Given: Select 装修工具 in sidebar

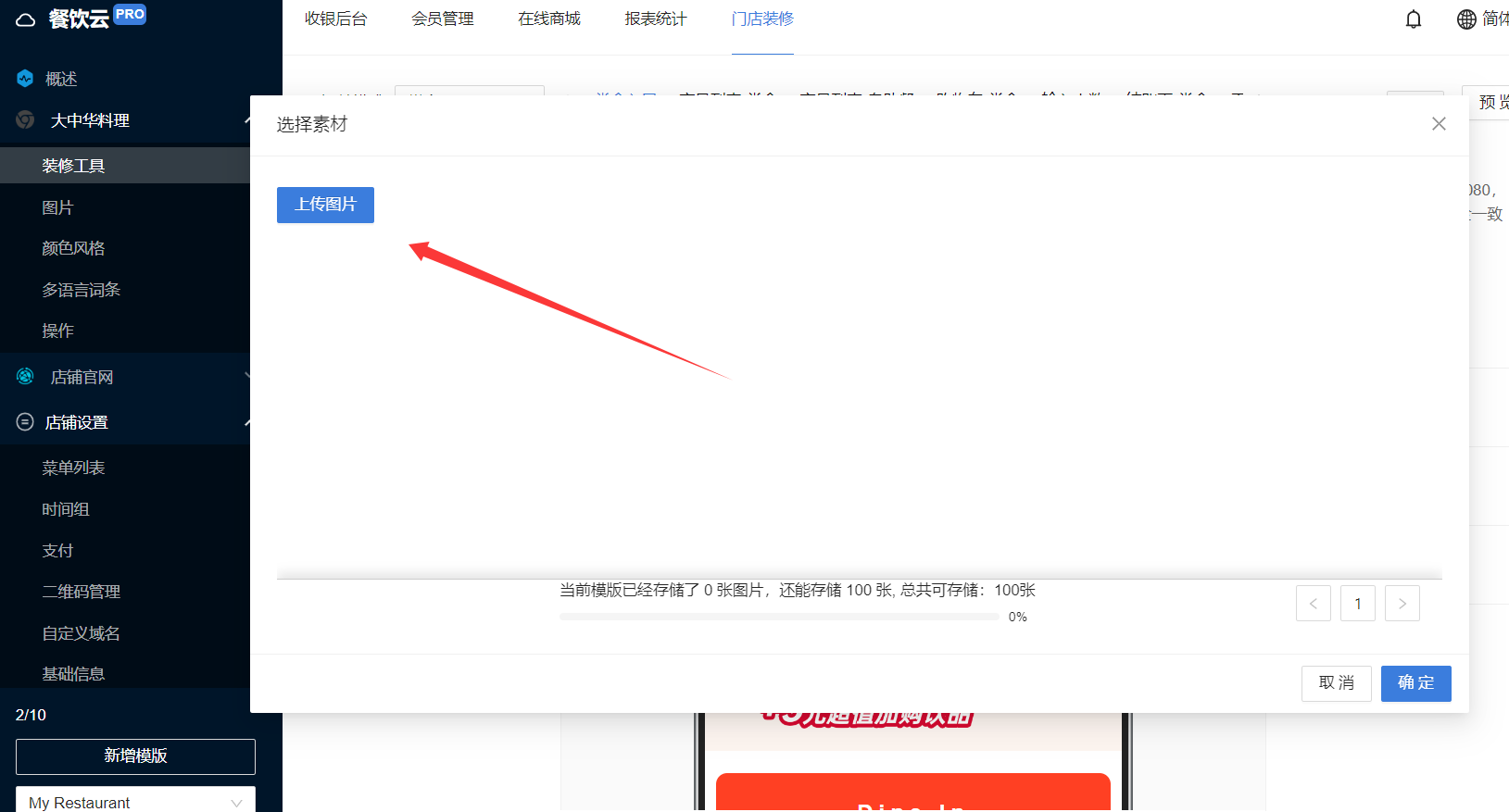Looking at the screenshot, I should (x=125, y=166).
